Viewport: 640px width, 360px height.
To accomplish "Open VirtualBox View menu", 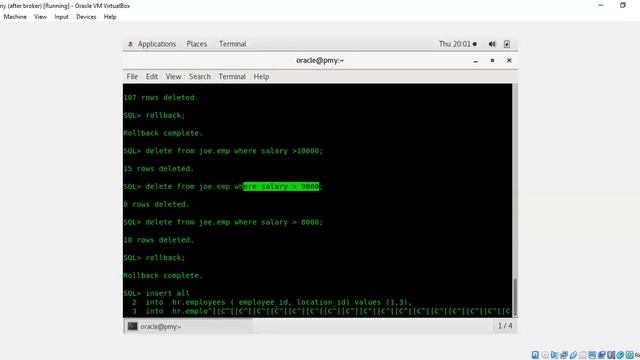I will 40,17.
